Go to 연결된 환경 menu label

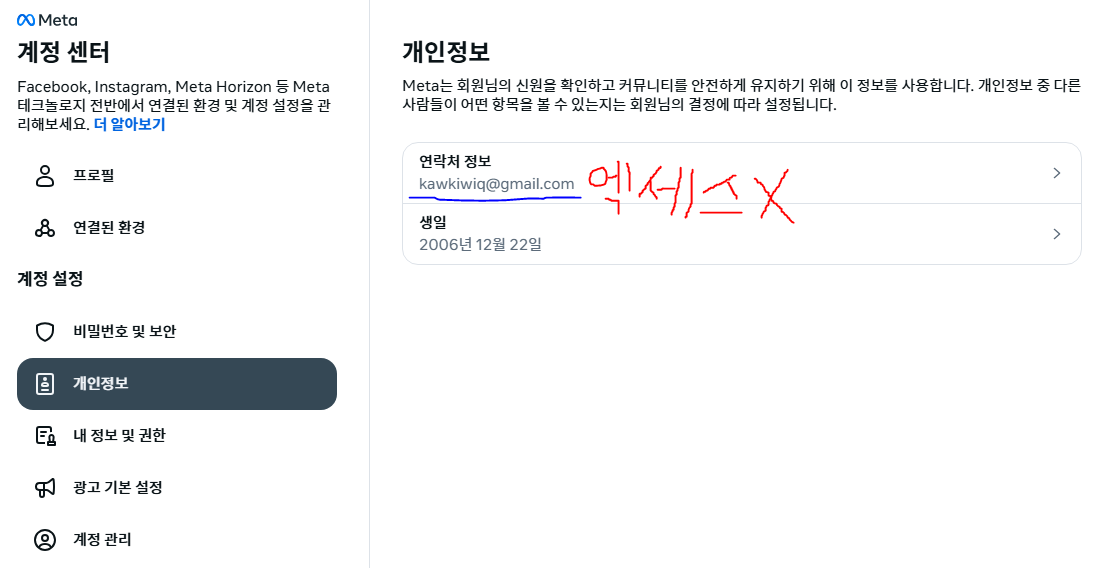[109, 228]
